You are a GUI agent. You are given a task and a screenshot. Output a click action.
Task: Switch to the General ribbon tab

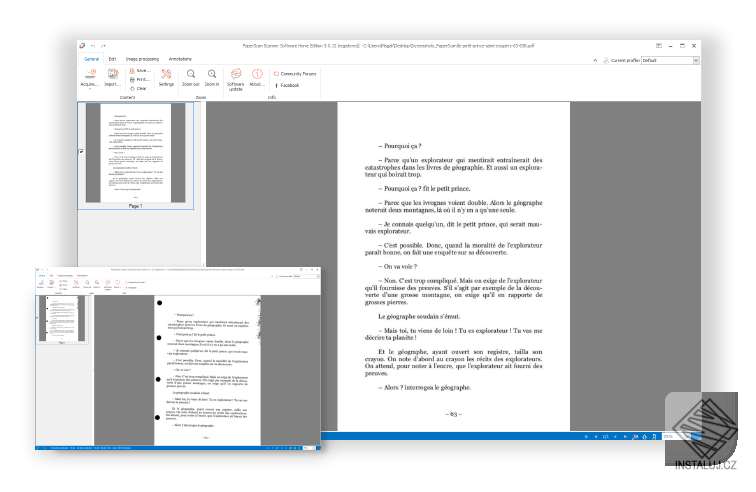(91, 59)
